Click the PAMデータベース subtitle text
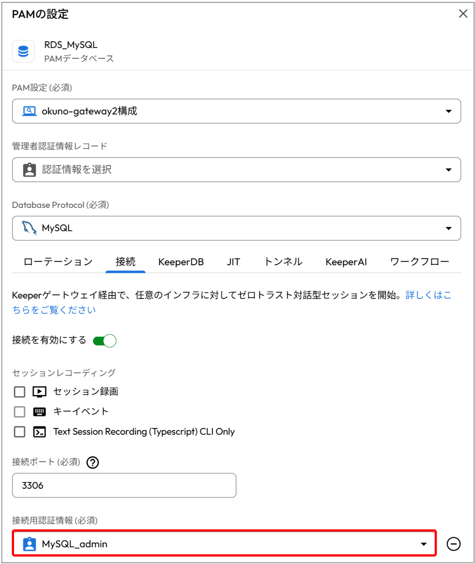The image size is (475, 564). (x=79, y=58)
